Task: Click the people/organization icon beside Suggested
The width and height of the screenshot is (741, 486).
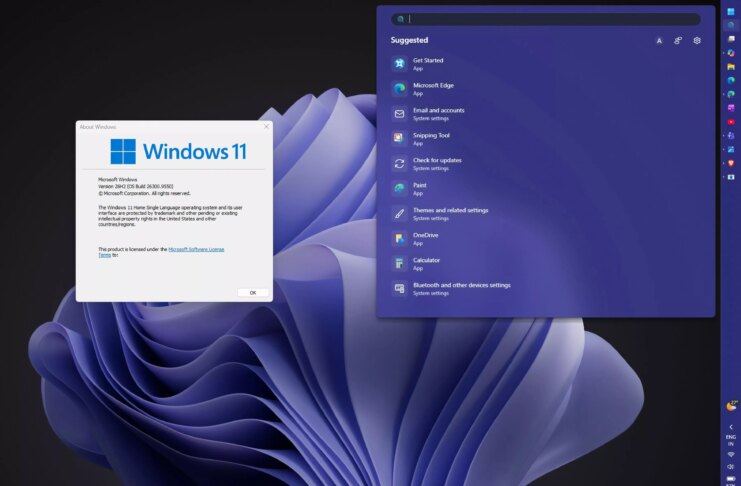Action: 678,41
